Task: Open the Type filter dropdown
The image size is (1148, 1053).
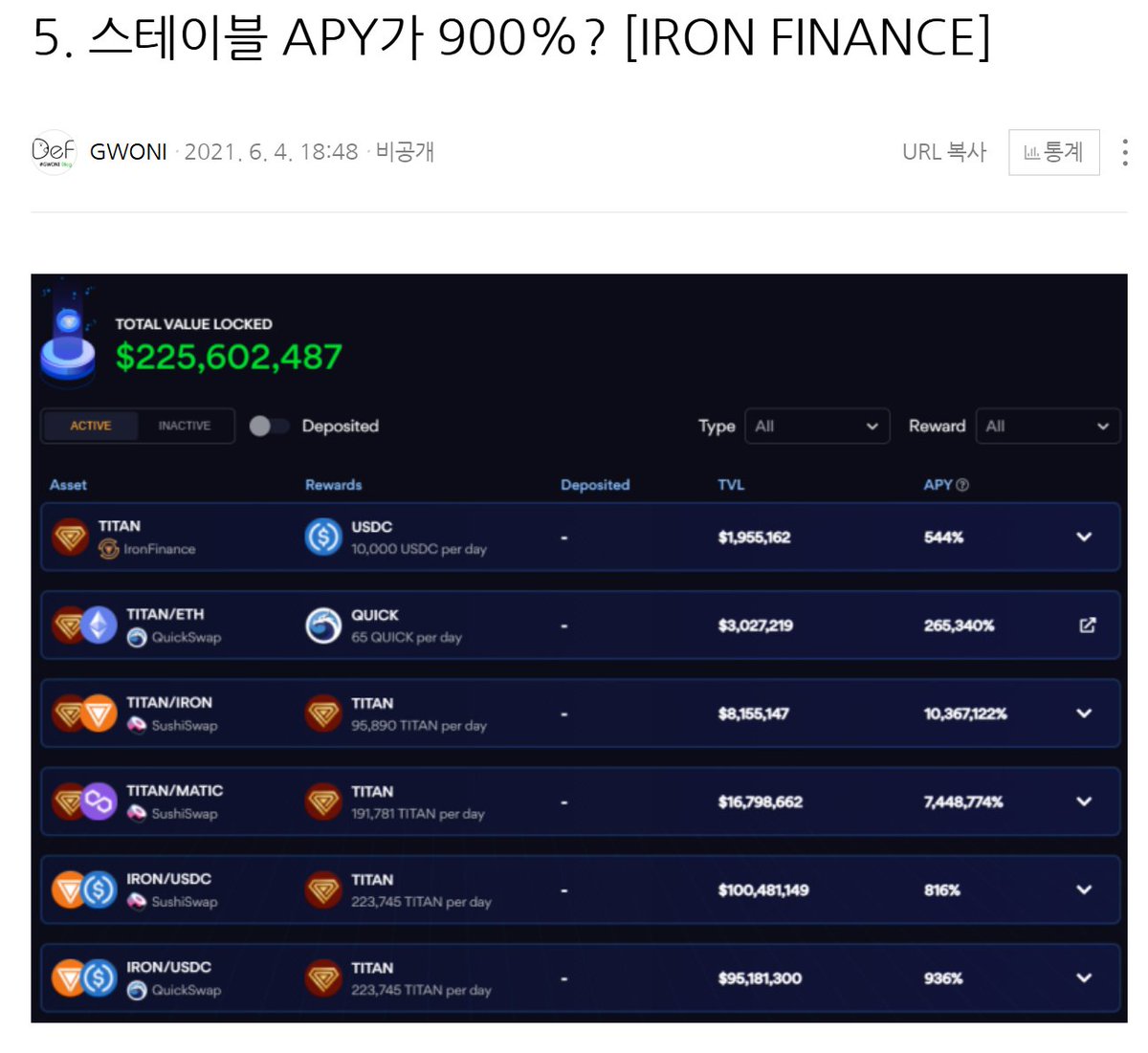Action: 817,426
